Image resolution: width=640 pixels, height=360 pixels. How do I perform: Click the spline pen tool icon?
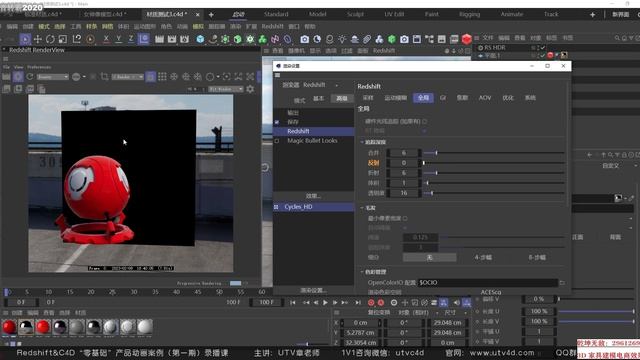click(213, 39)
